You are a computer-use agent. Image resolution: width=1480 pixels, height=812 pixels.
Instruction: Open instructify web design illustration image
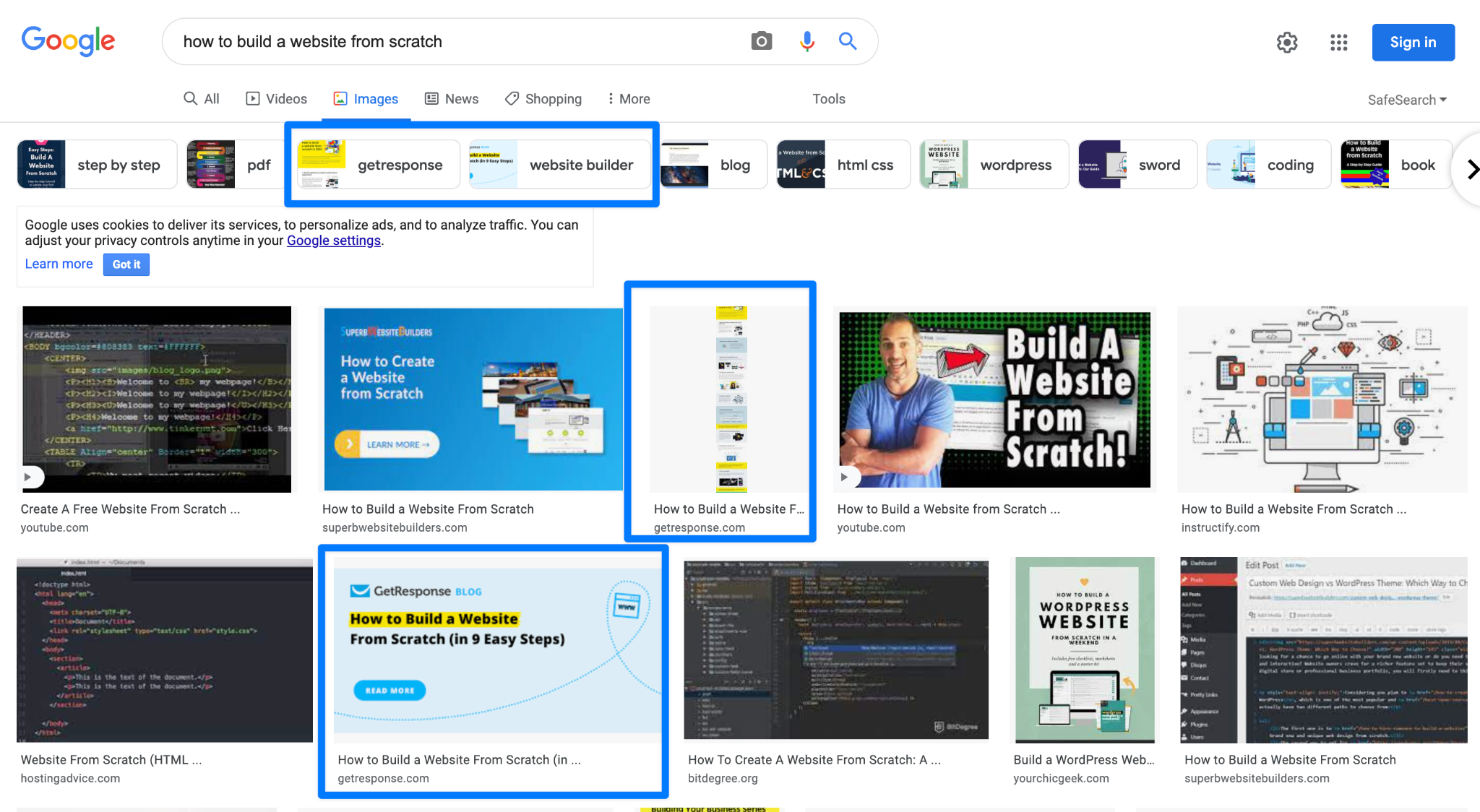pos(1322,399)
